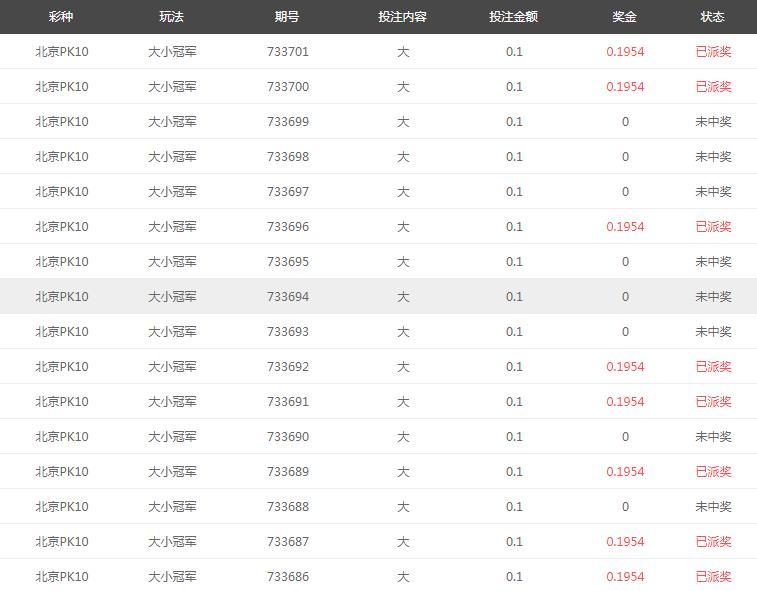Click the 玩法 column header

click(x=172, y=17)
